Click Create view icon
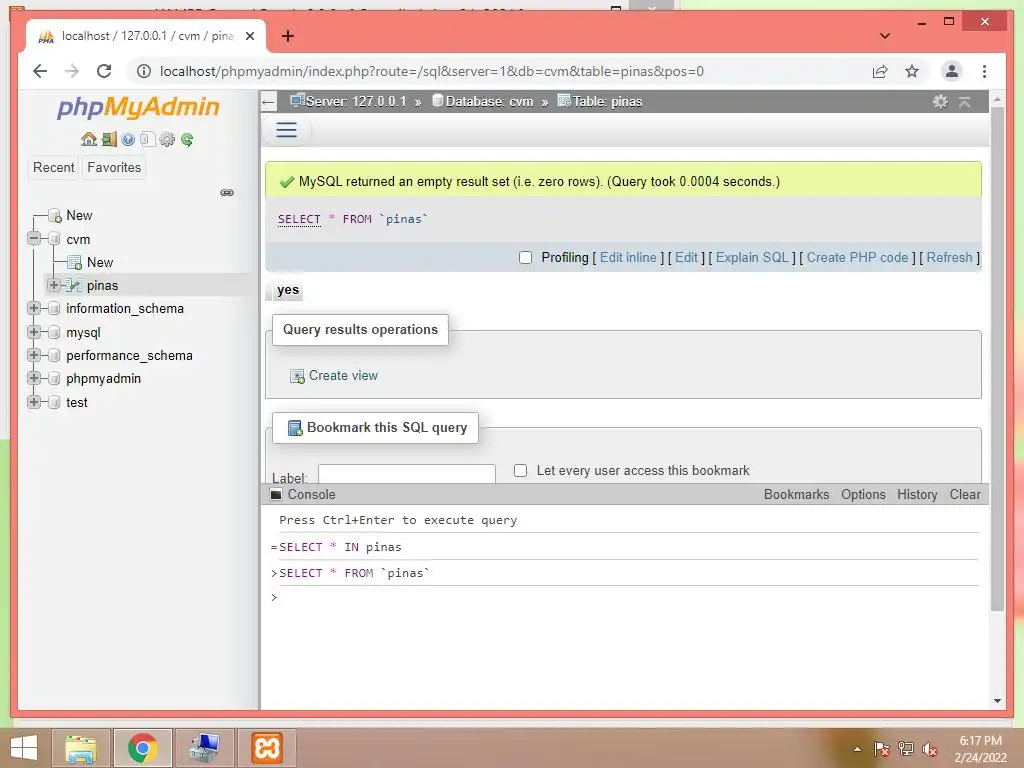Viewport: 1024px width, 768px height. [297, 376]
